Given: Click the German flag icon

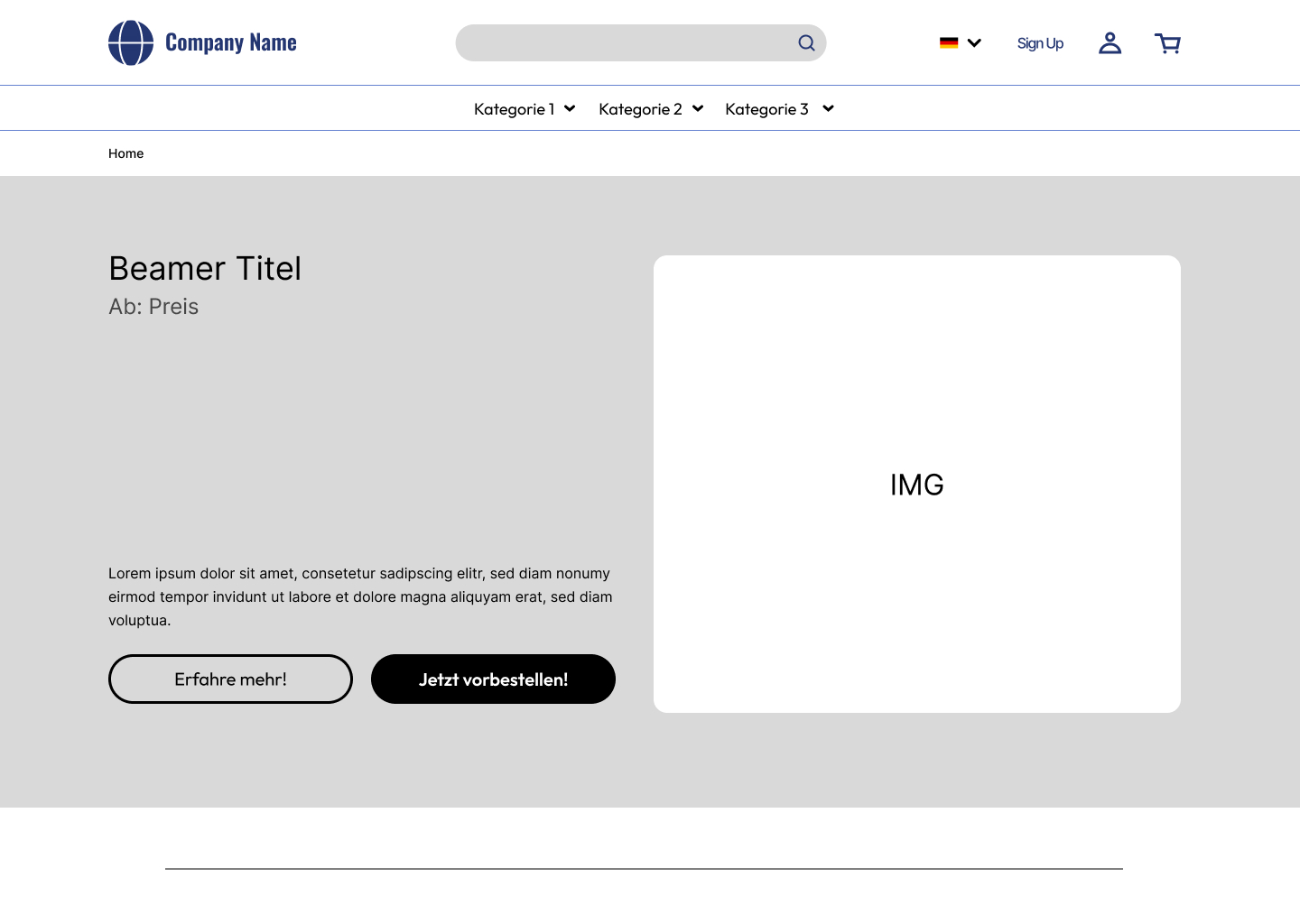Looking at the screenshot, I should tap(949, 42).
